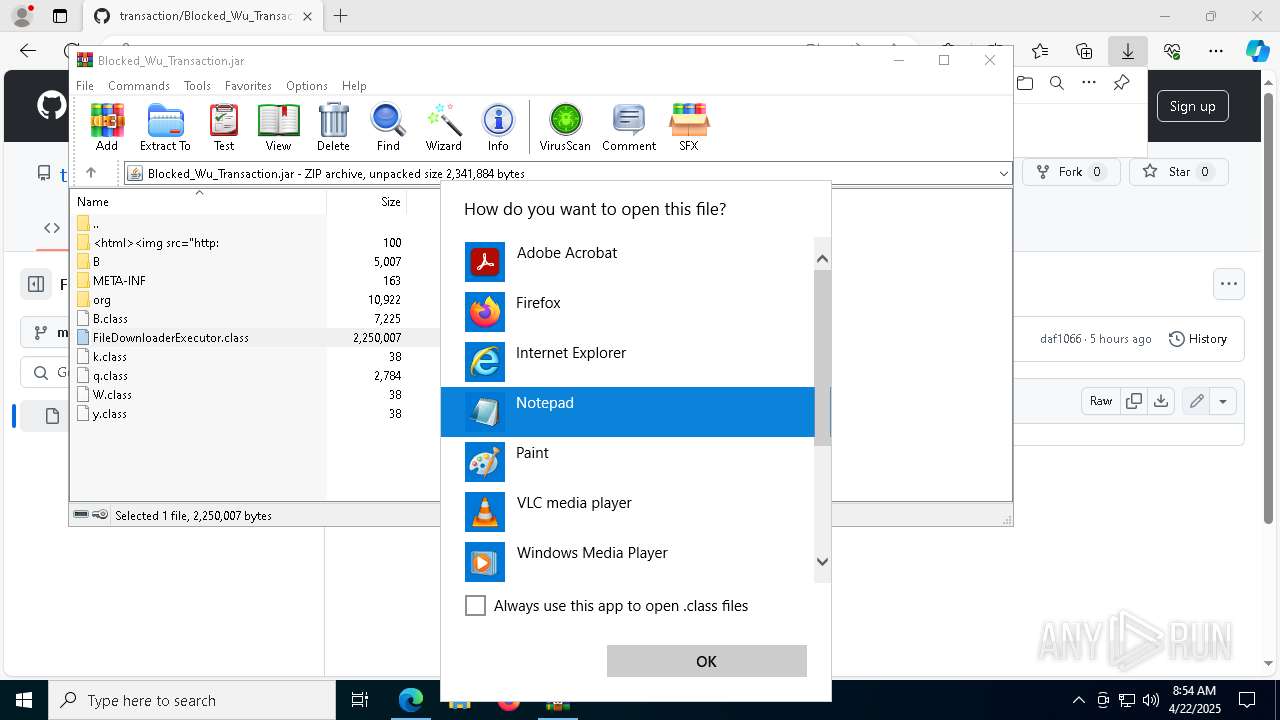Click the GitHub more options ellipsis button
Viewport: 1280px width, 720px height.
point(1228,284)
